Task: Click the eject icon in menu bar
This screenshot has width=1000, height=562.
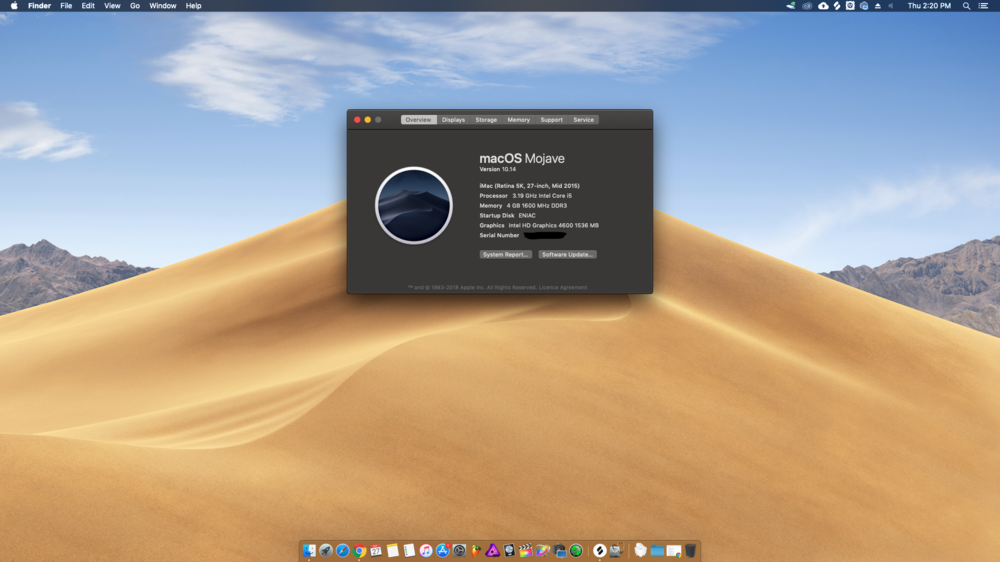Action: [878, 6]
